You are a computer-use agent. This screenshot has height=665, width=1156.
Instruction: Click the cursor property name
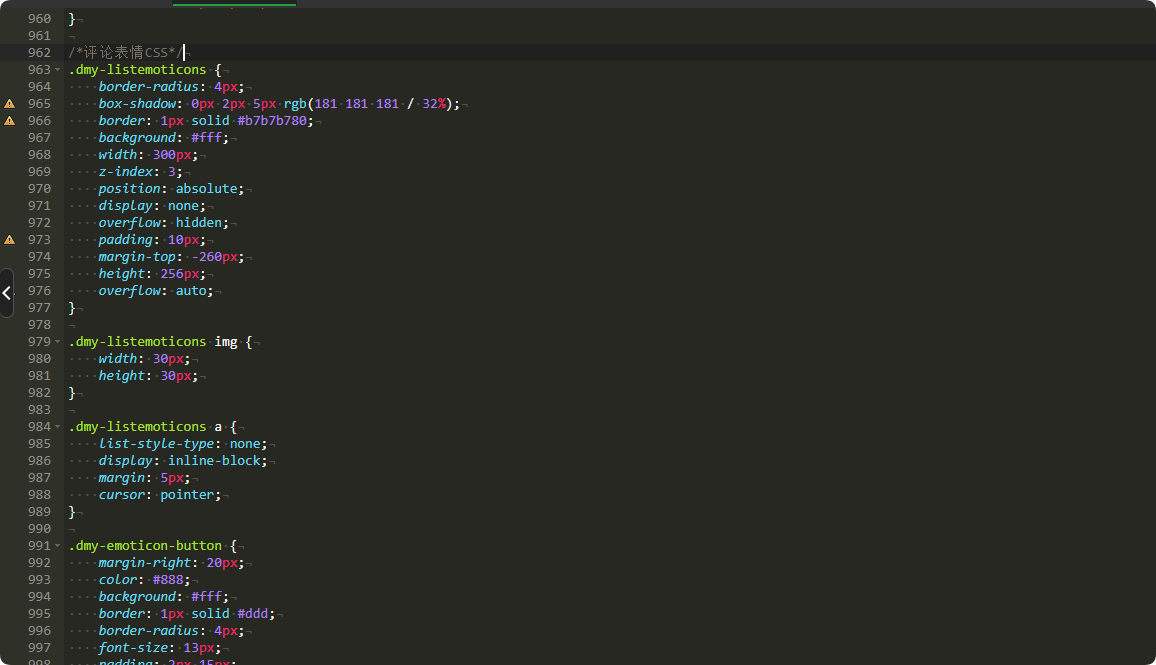coord(122,495)
